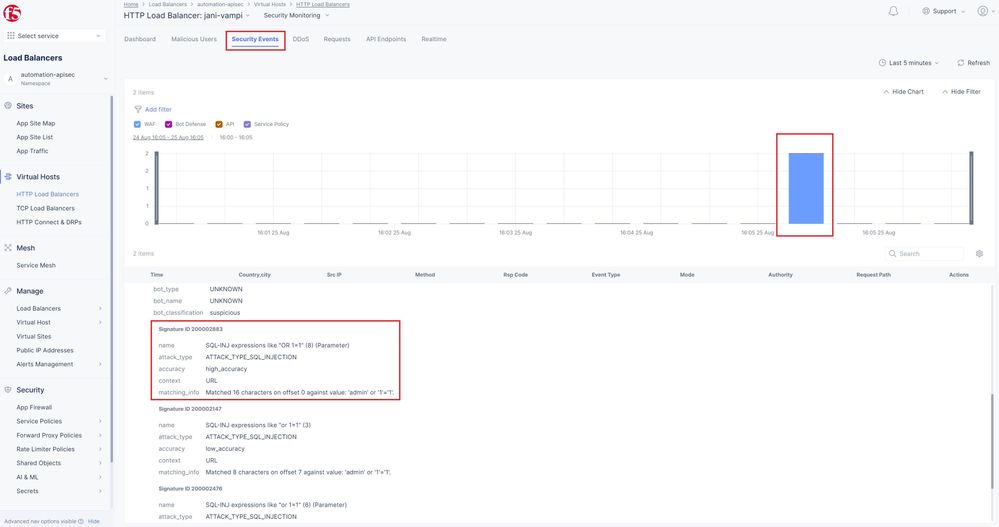Open App Firewall in the sidebar
The height and width of the screenshot is (527, 999).
coord(34,407)
